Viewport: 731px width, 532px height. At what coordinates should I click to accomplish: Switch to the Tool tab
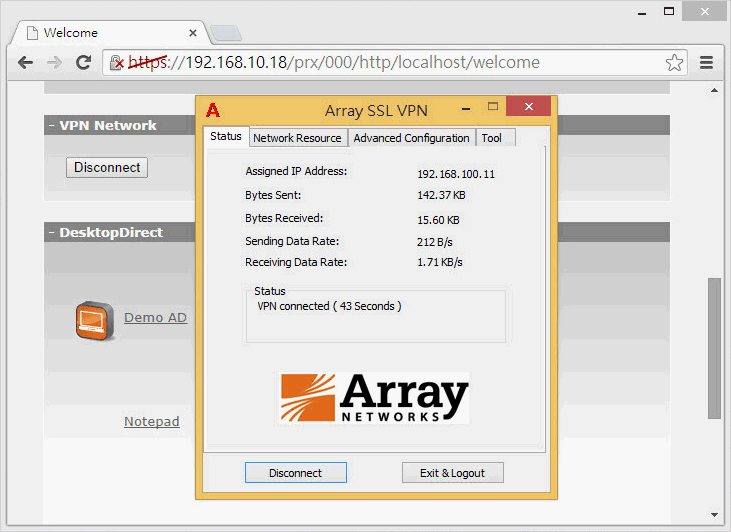pyautogui.click(x=496, y=138)
